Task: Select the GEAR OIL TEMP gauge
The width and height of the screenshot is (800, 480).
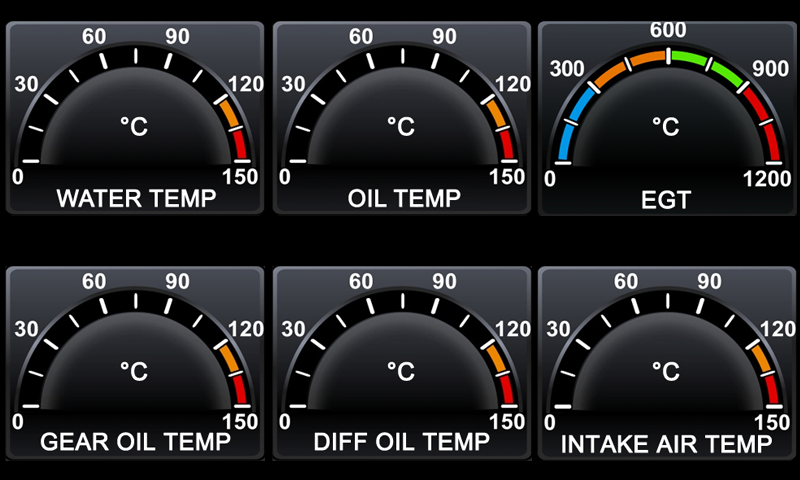Action: pos(135,363)
